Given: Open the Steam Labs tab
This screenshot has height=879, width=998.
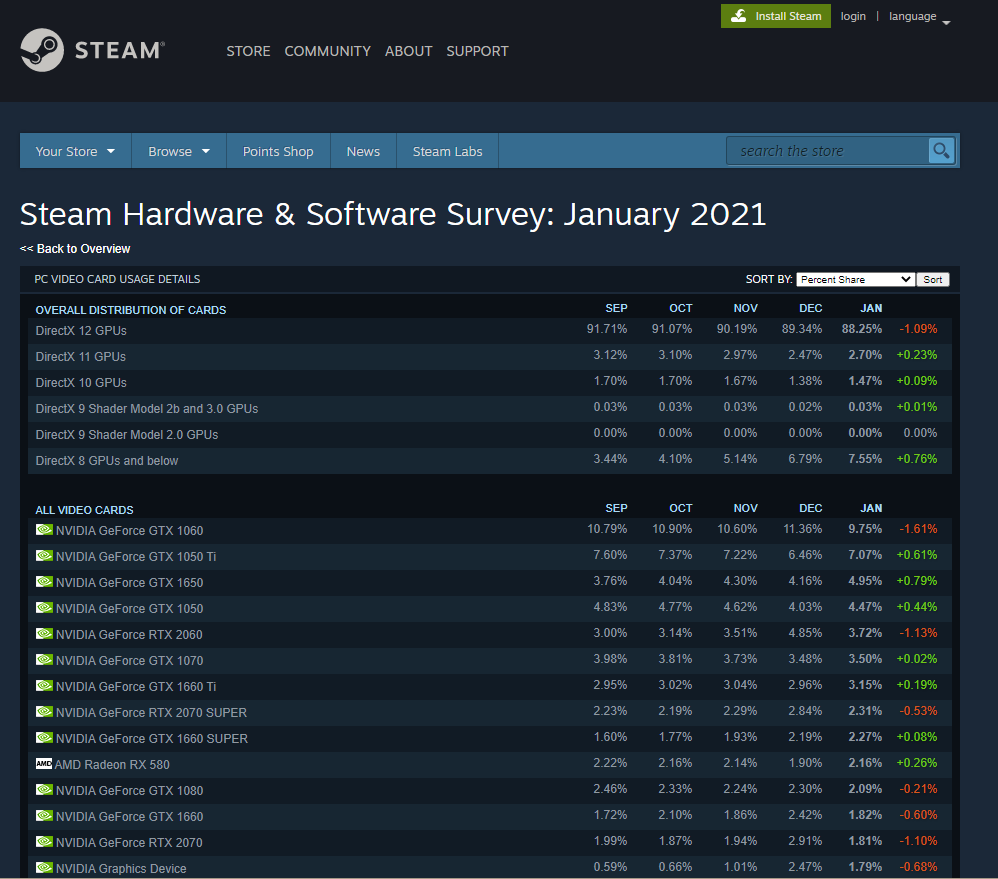Looking at the screenshot, I should [447, 151].
